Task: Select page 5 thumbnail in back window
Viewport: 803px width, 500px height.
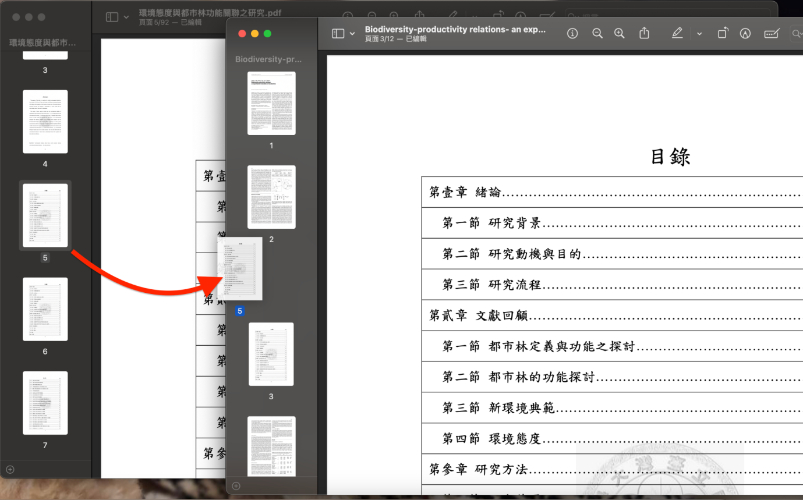Action: (45, 215)
